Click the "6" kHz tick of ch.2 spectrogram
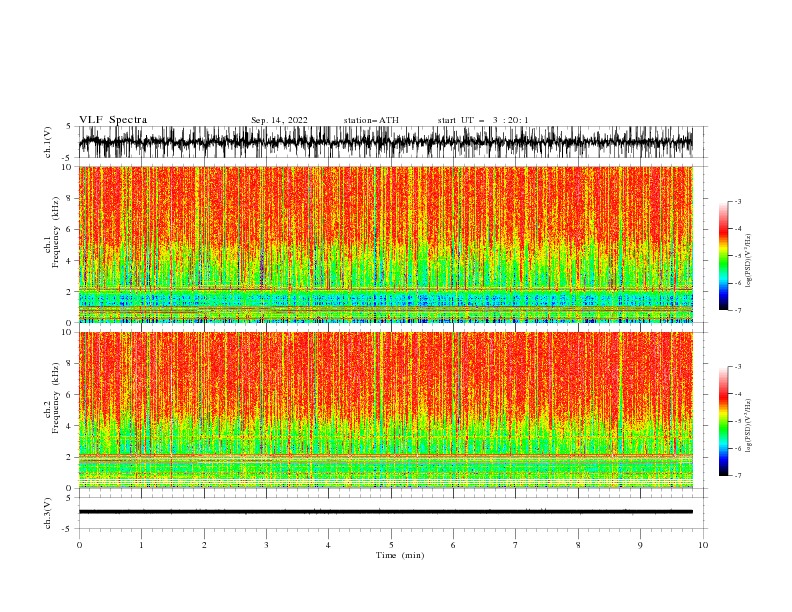The height and width of the screenshot is (612, 792). click(x=70, y=395)
